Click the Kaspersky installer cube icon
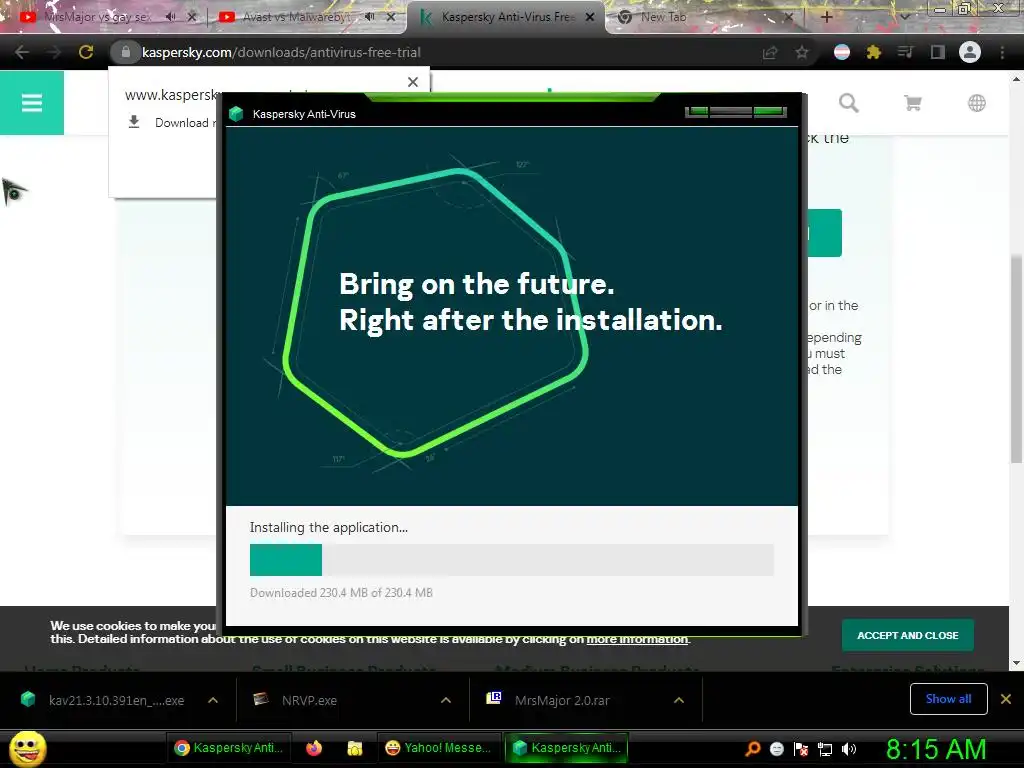The image size is (1024, 768). click(236, 114)
